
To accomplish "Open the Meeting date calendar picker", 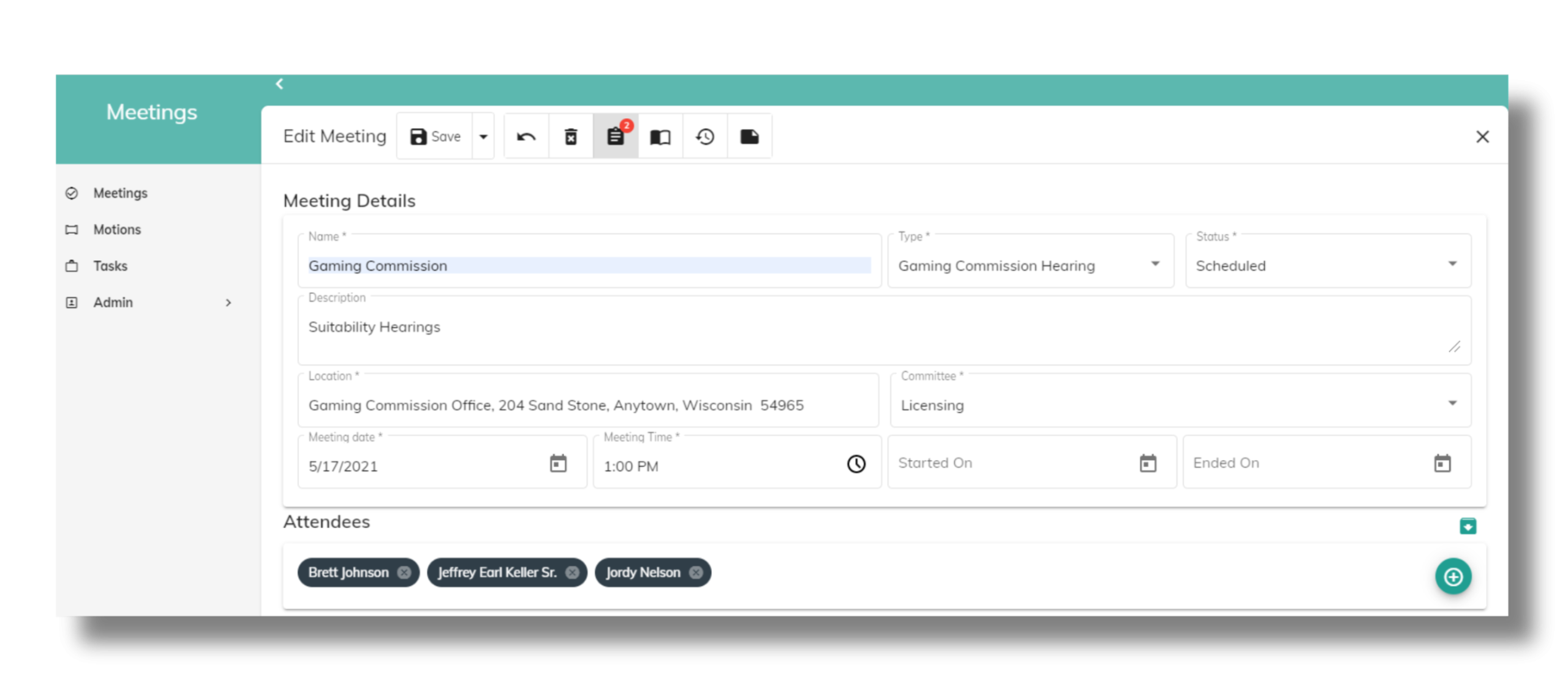I will click(x=558, y=464).
